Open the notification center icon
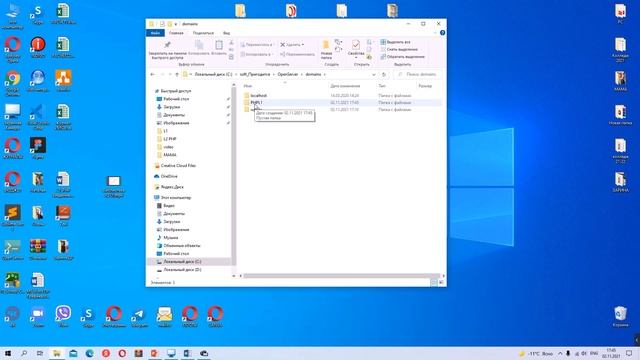 pos(629,353)
